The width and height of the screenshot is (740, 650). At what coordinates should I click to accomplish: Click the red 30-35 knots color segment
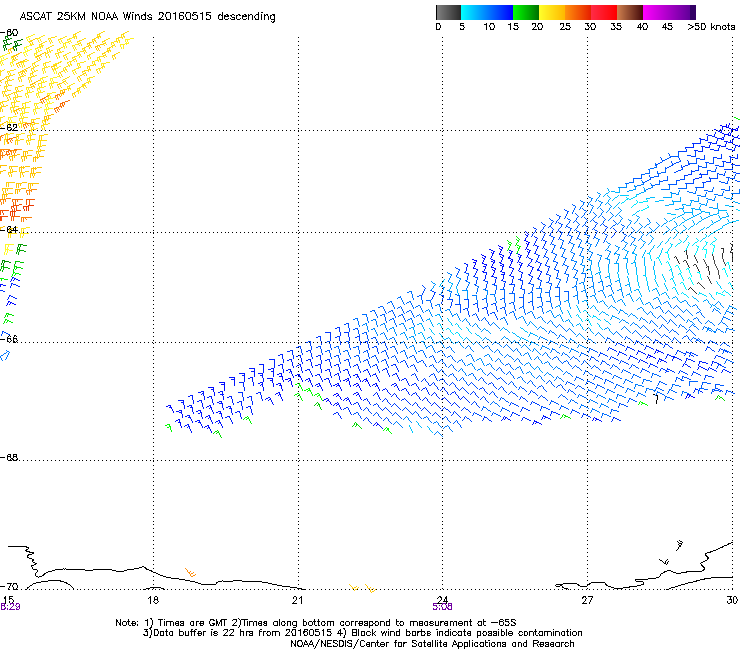click(604, 12)
